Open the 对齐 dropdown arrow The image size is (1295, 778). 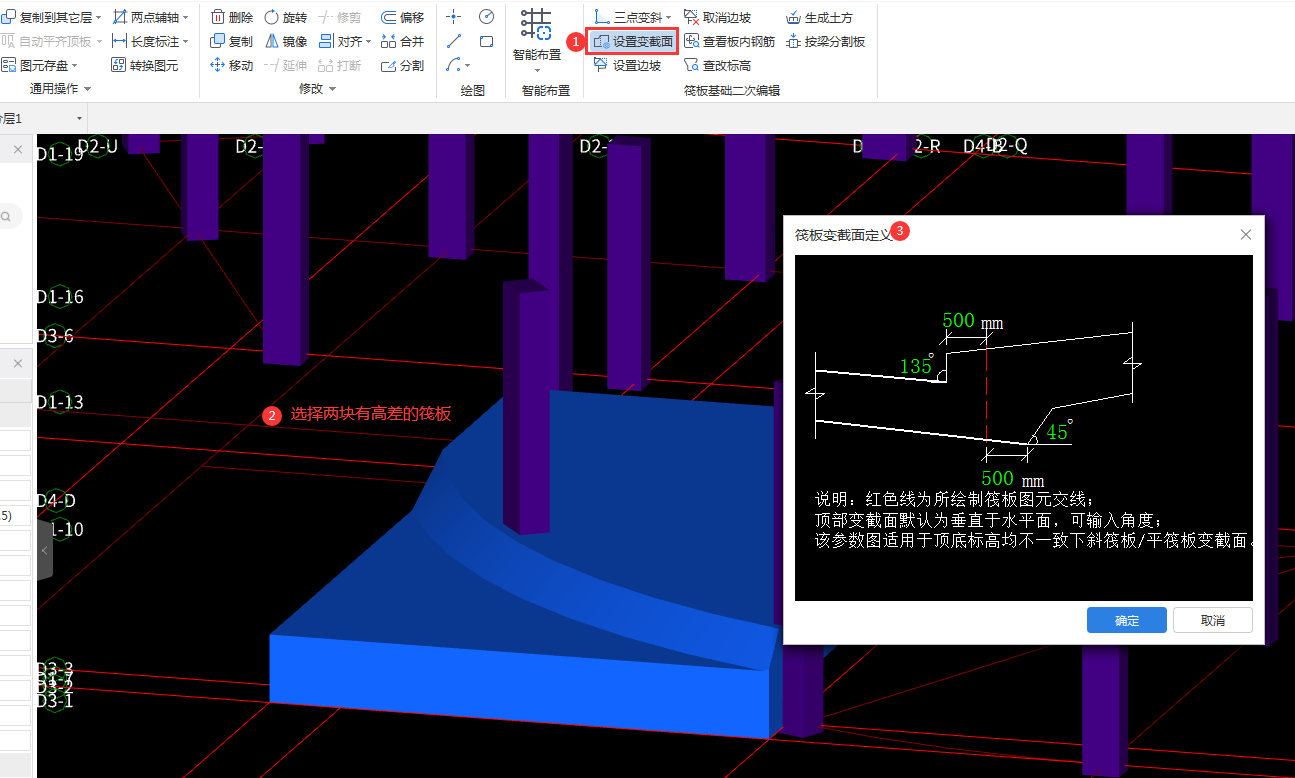368,42
